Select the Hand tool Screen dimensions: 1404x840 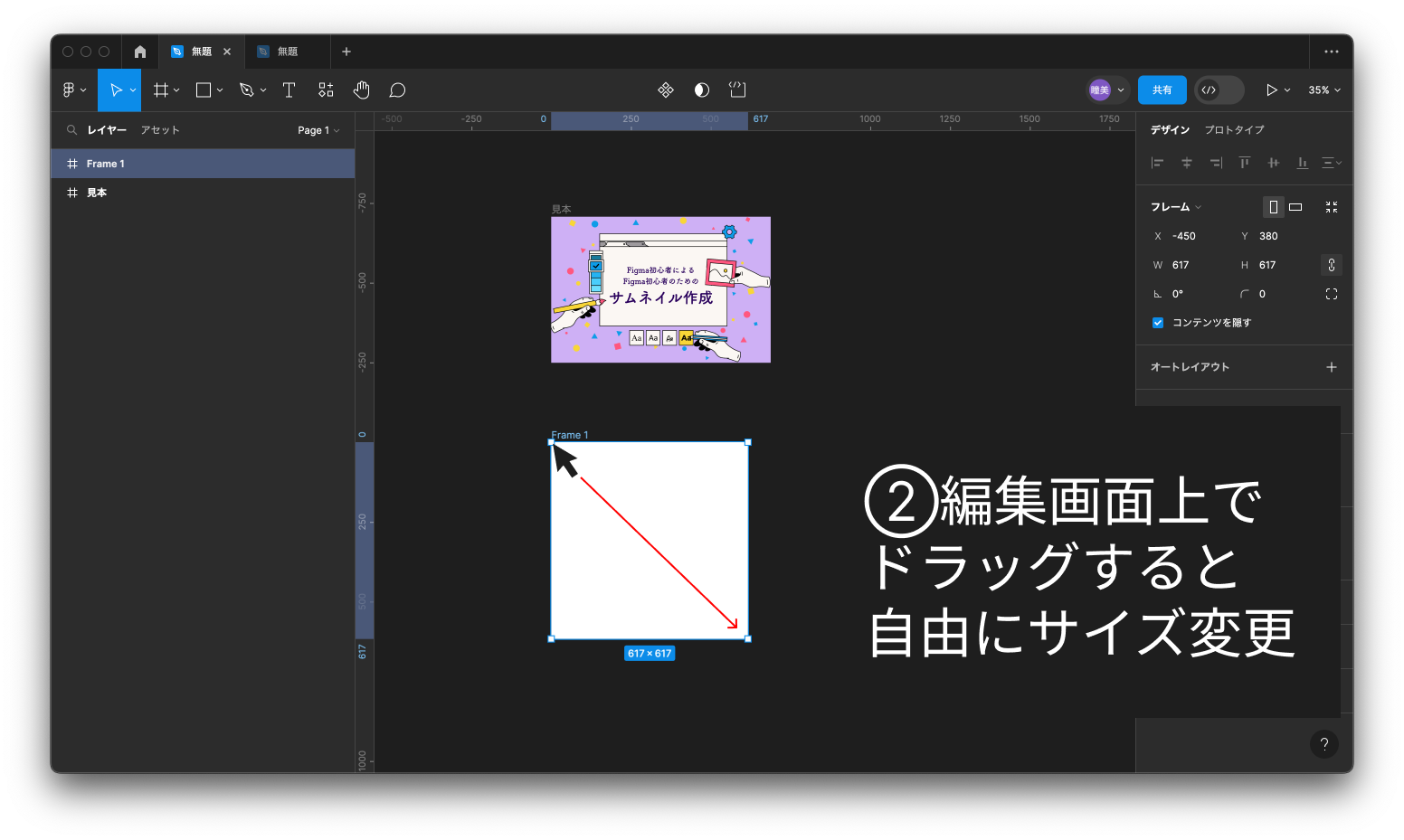[362, 90]
